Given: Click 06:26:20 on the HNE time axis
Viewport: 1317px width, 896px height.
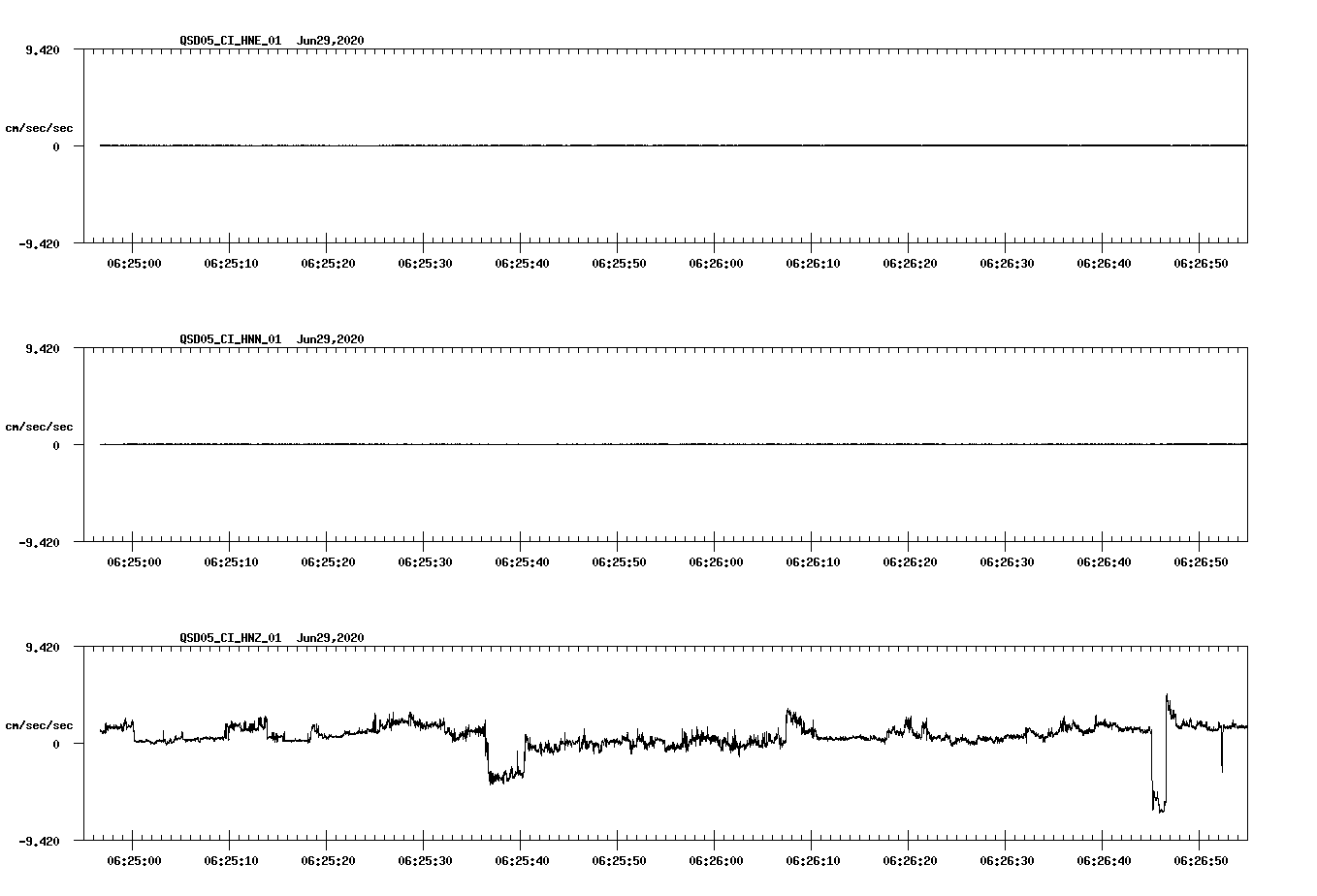Looking at the screenshot, I should (x=910, y=263).
